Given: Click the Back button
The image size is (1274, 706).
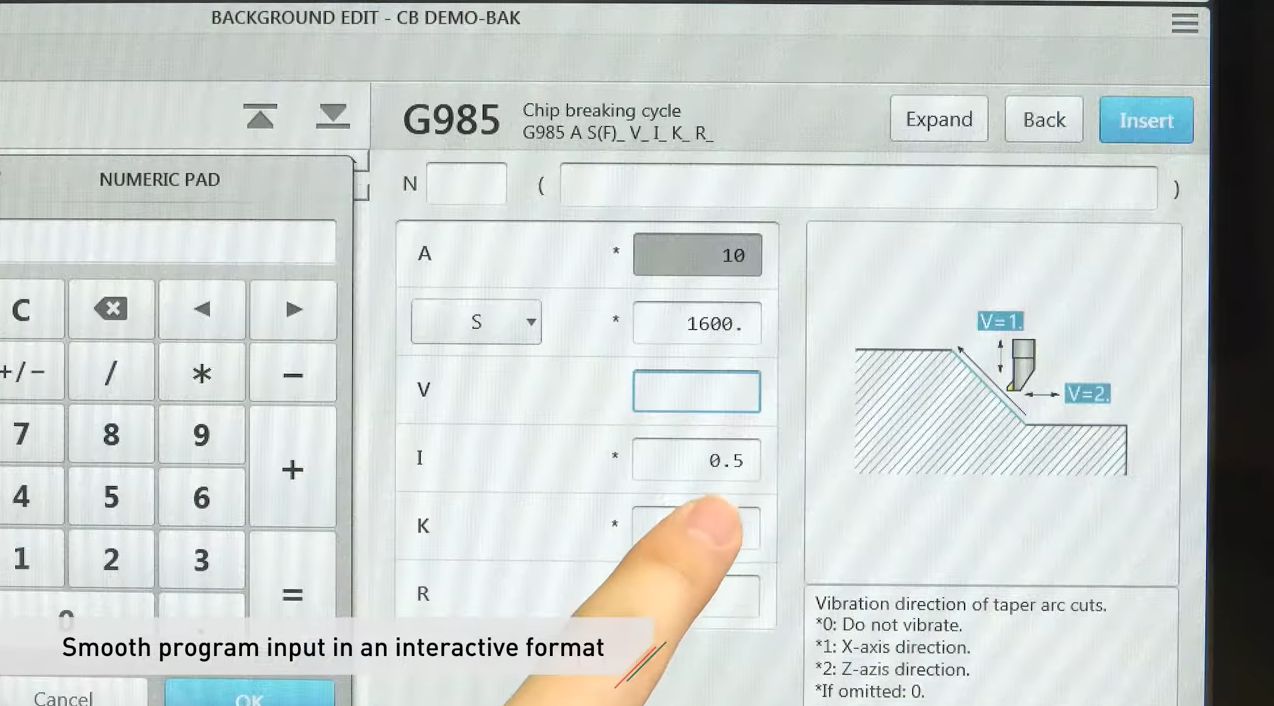Looking at the screenshot, I should coord(1043,119).
